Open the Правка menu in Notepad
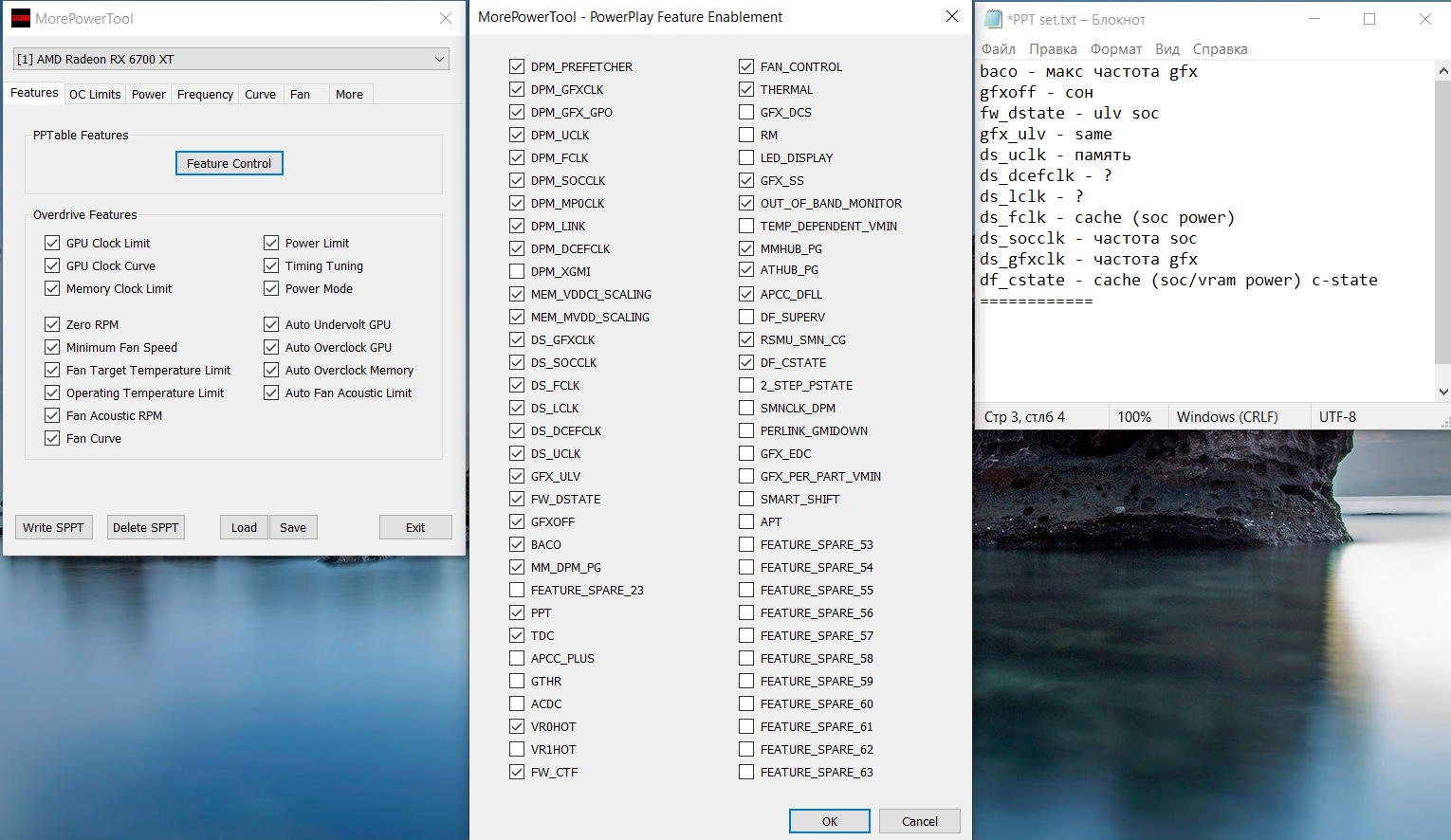This screenshot has height=840, width=1451. click(x=1053, y=49)
